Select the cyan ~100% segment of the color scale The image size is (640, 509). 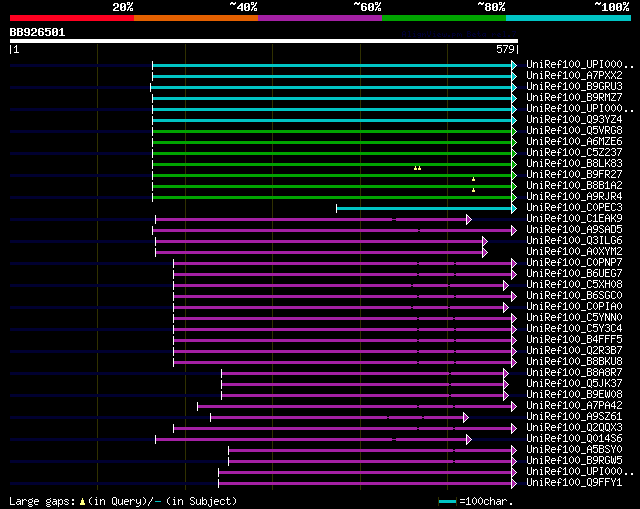click(x=569, y=18)
